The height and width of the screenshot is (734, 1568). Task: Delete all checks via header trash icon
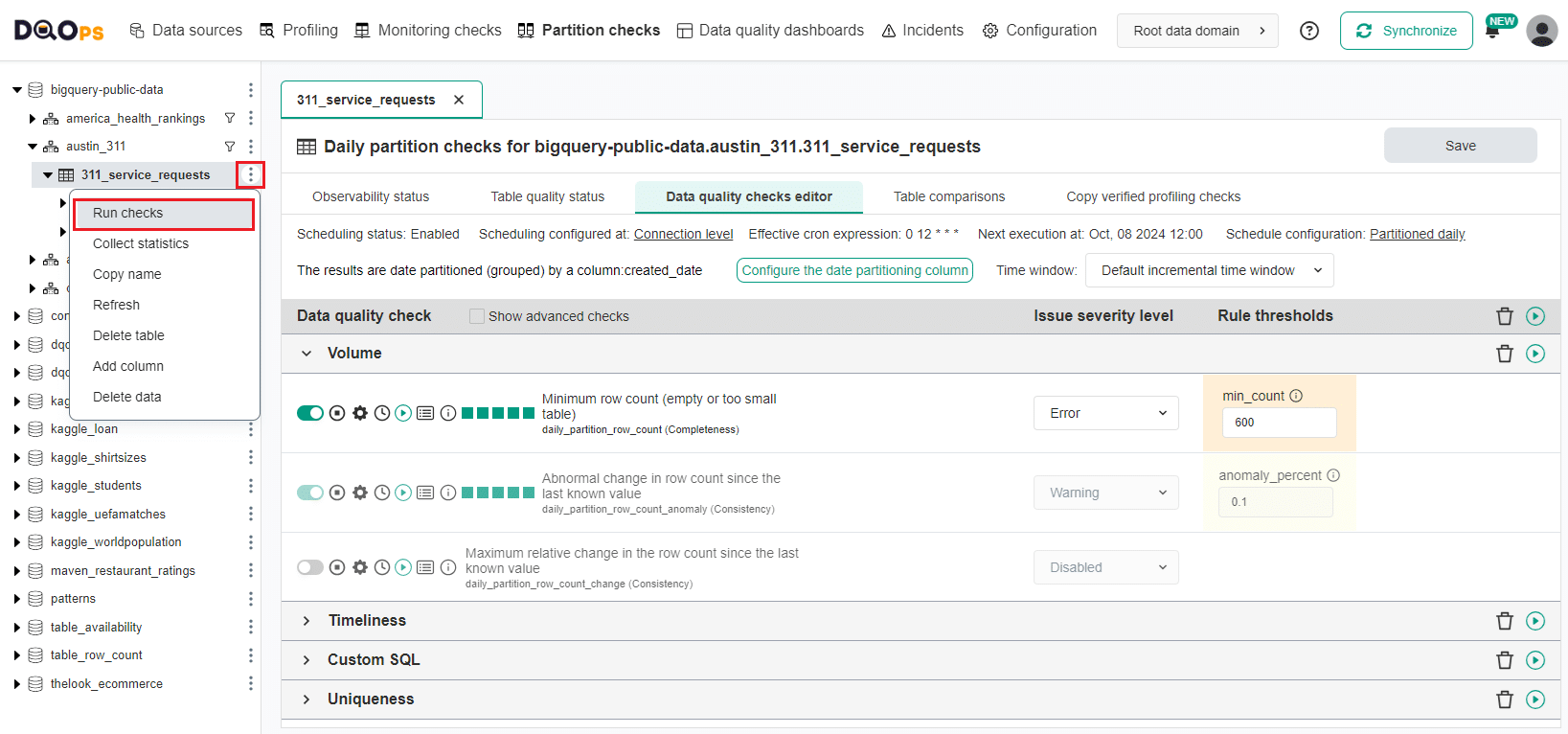click(1505, 316)
